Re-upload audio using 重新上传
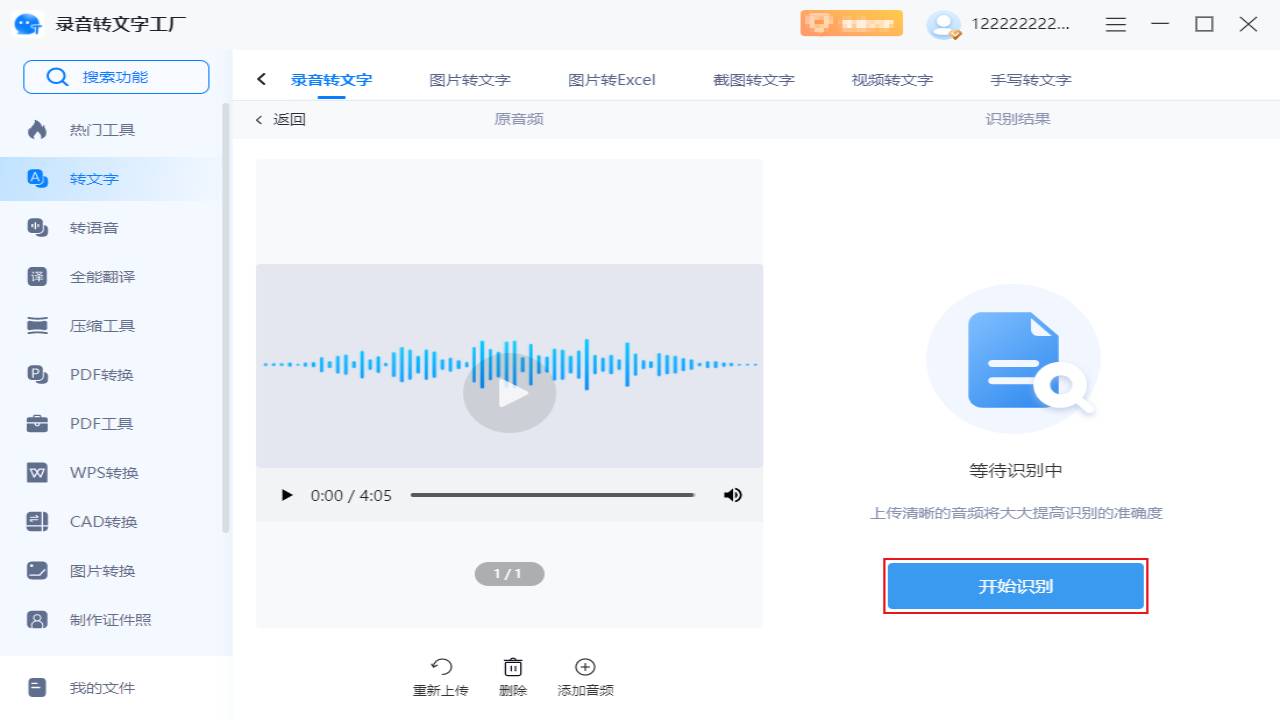The width and height of the screenshot is (1280, 720). pyautogui.click(x=441, y=676)
